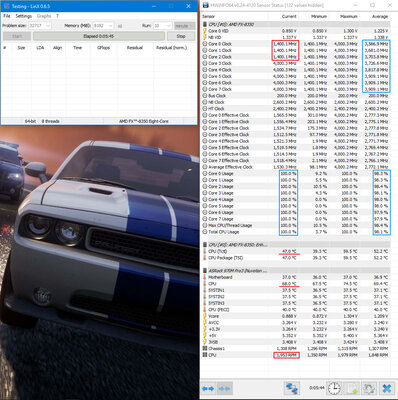Open the Settings menu in LinX
This screenshot has width=398, height=400.
(23, 16)
